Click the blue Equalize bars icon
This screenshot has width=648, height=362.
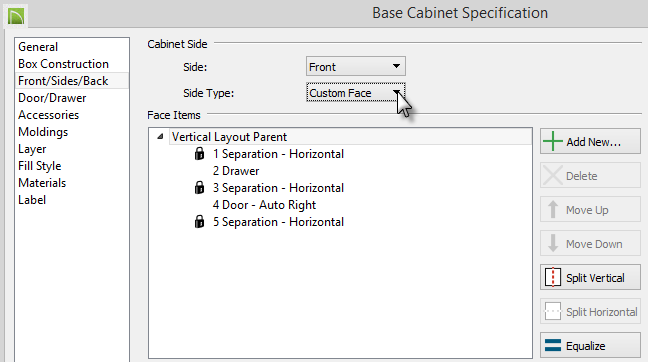pyautogui.click(x=553, y=345)
